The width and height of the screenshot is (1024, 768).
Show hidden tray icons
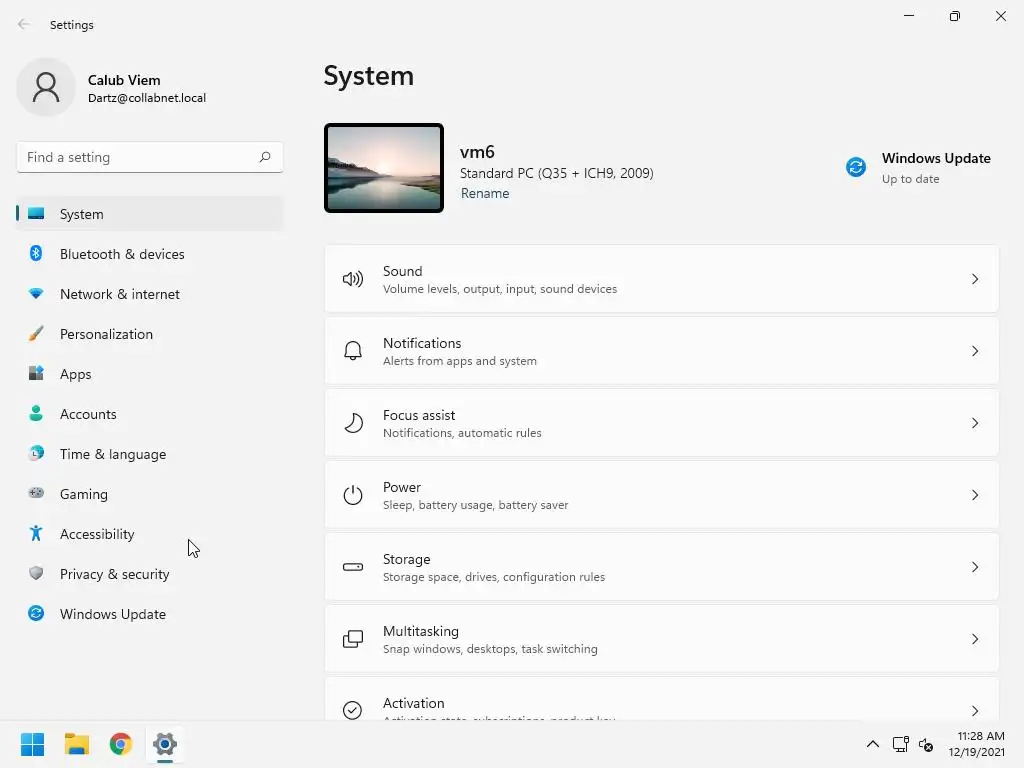pos(872,744)
